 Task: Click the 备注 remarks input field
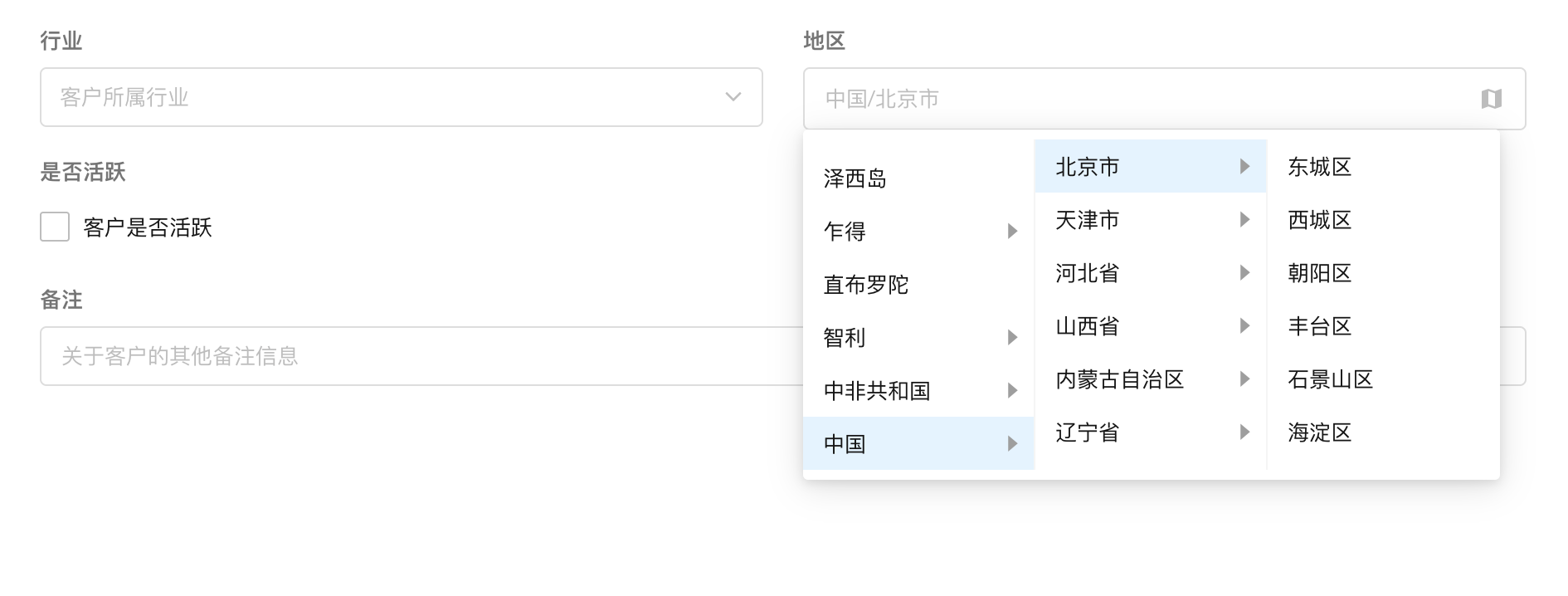click(x=415, y=356)
